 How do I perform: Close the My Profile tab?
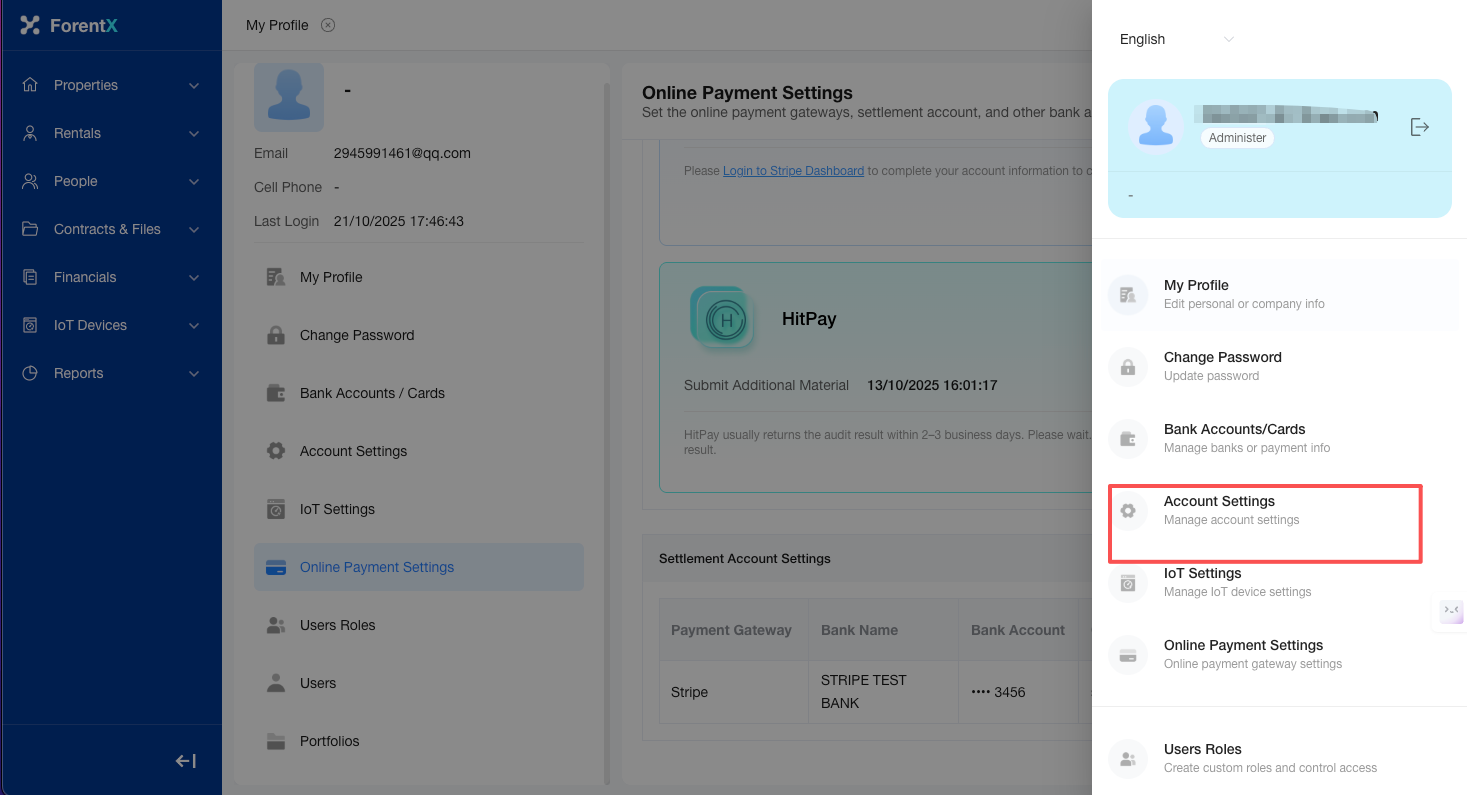click(x=328, y=25)
